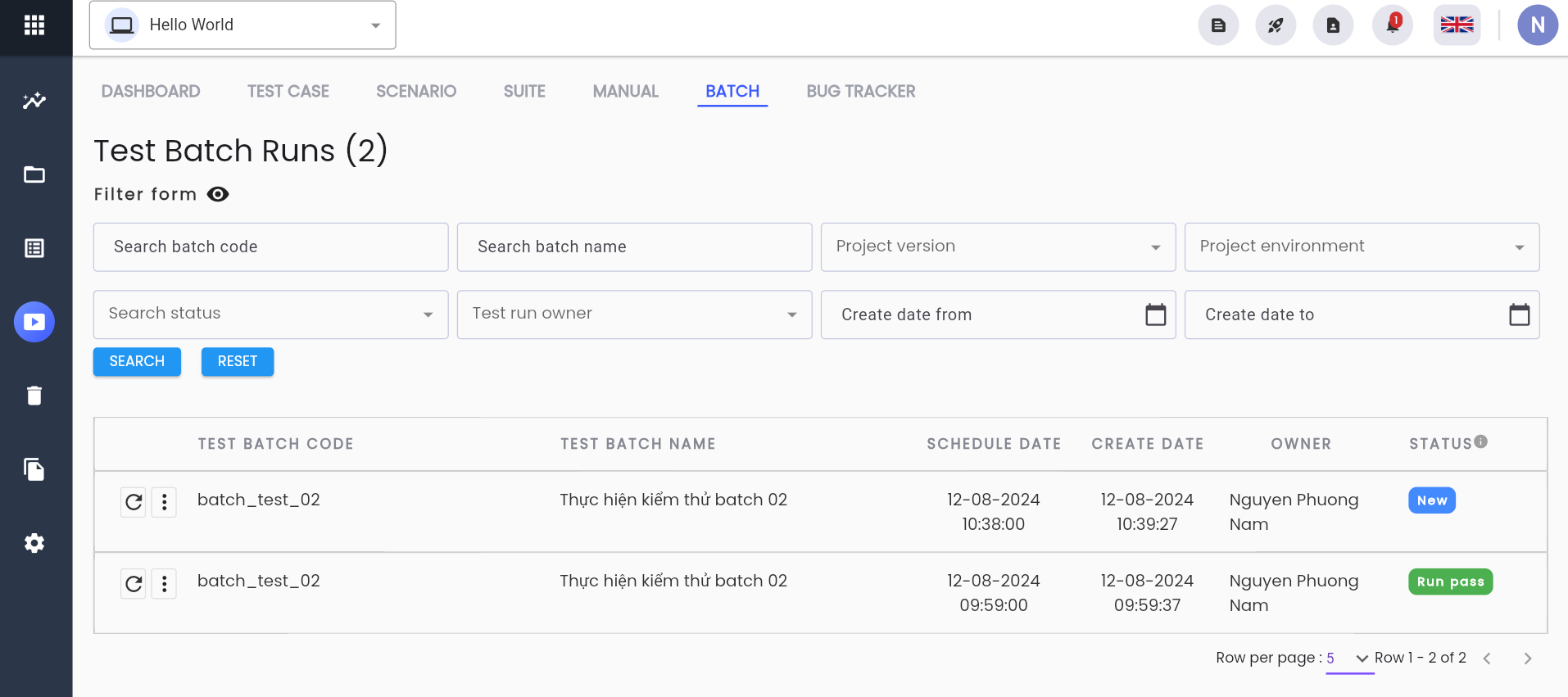Screen dimensions: 1568x697
Task: Change rows per page dropdown
Action: point(1348,659)
